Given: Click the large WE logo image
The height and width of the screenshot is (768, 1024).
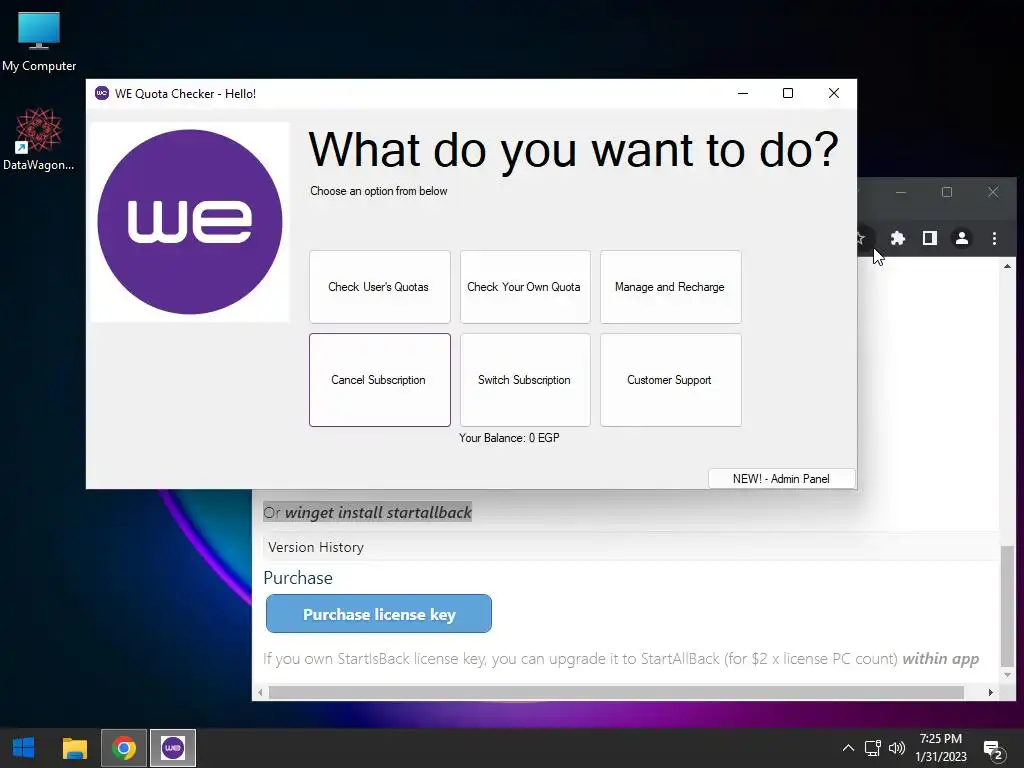Looking at the screenshot, I should (x=190, y=222).
